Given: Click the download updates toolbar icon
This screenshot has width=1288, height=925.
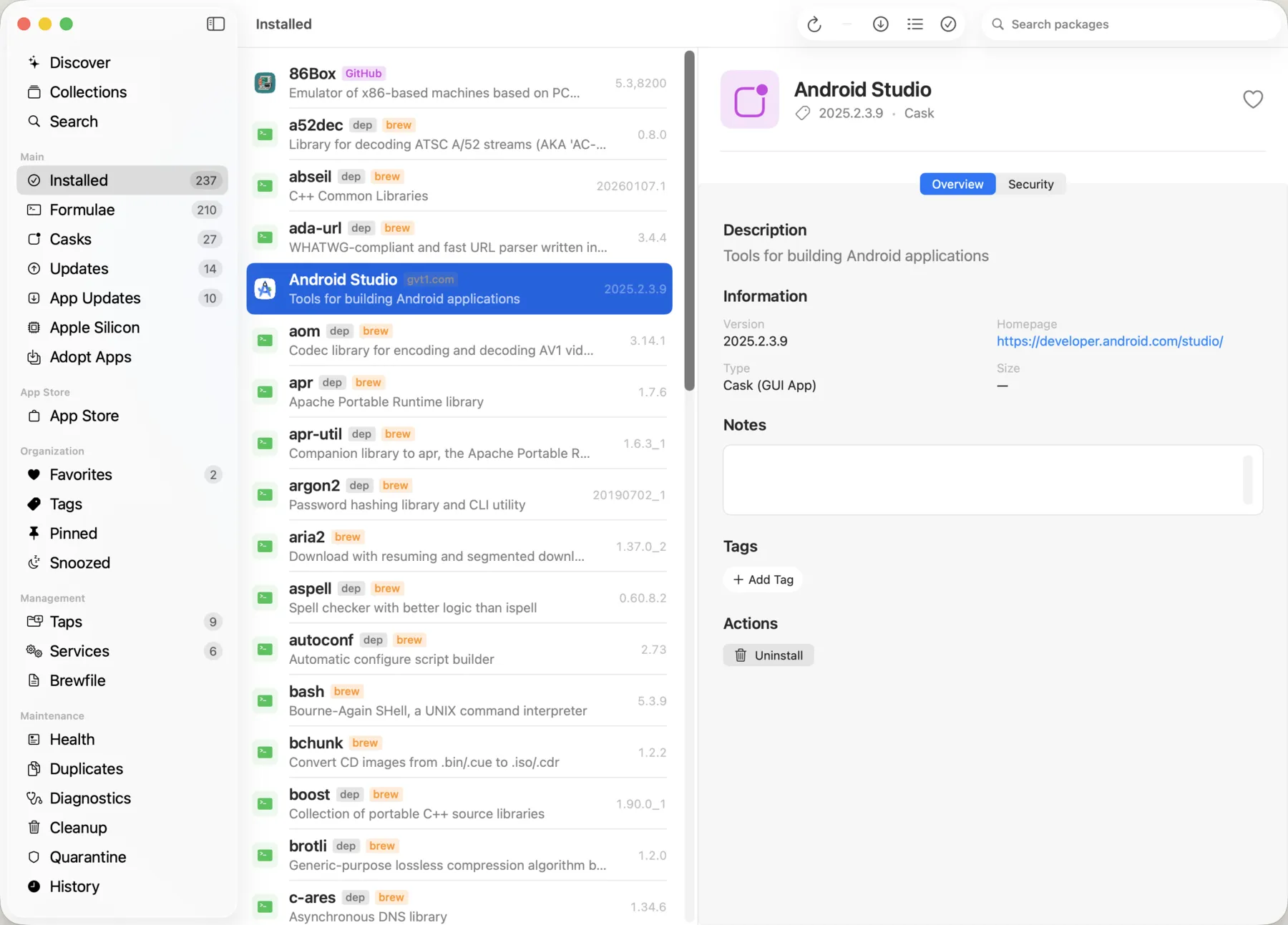Looking at the screenshot, I should 881,24.
